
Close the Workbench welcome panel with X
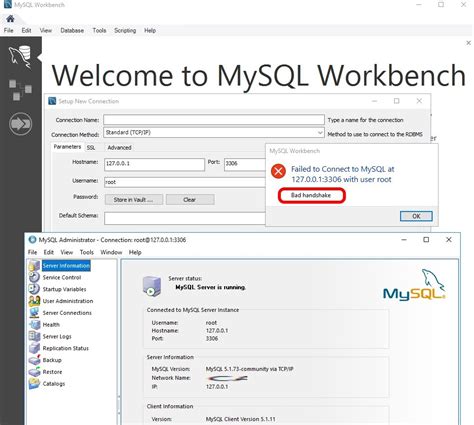[468, 43]
